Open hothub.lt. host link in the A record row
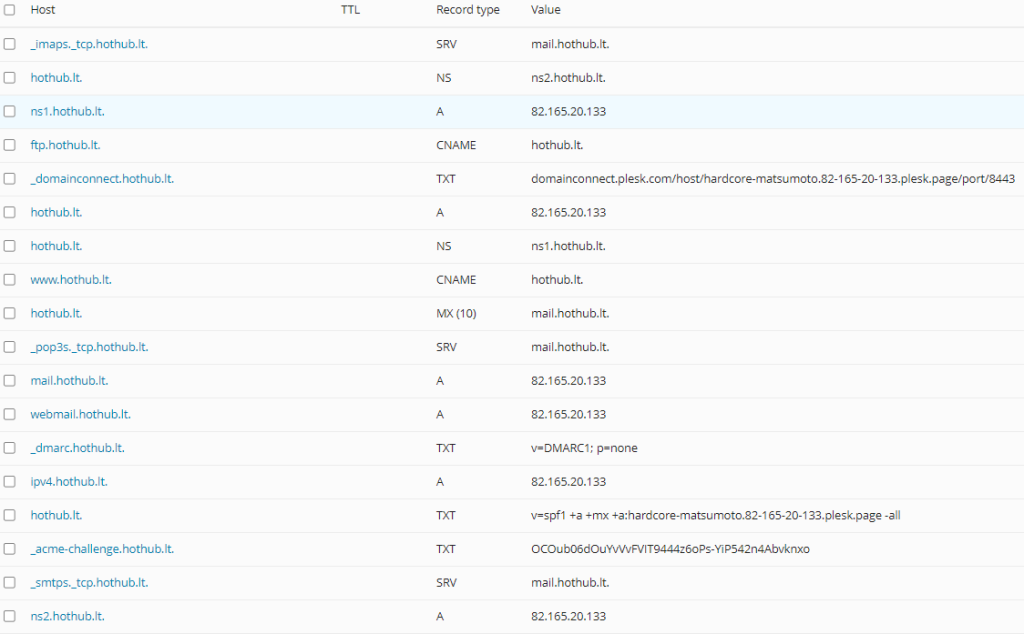 (x=56, y=212)
